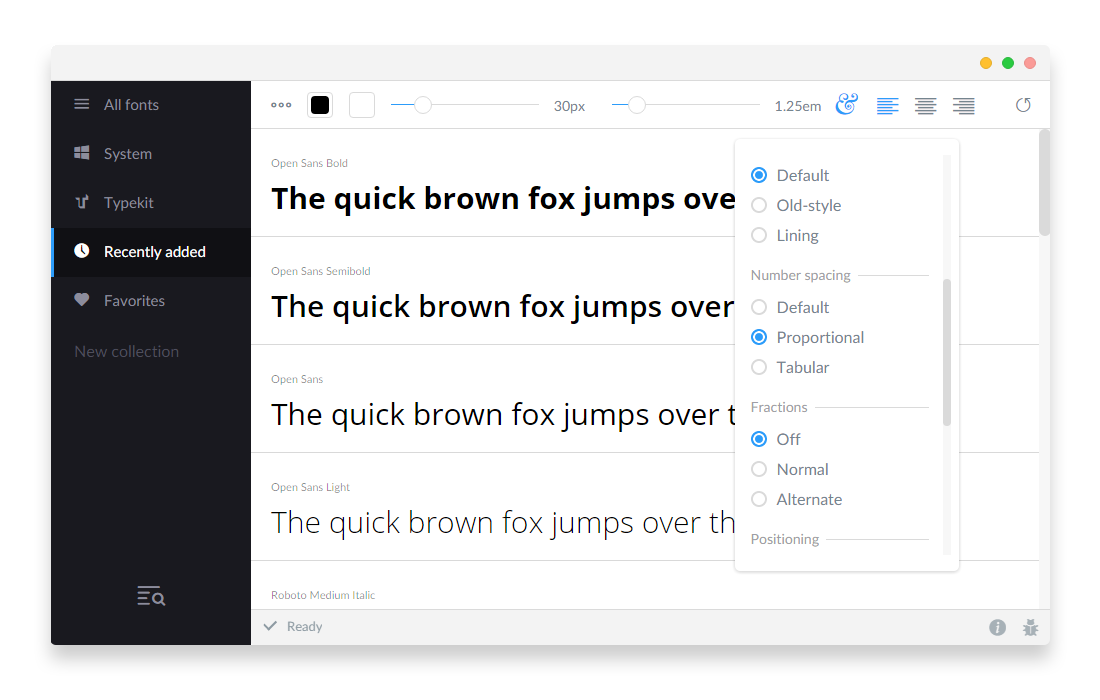
Task: Click the Open Sans Light preview sentence
Action: click(x=503, y=523)
